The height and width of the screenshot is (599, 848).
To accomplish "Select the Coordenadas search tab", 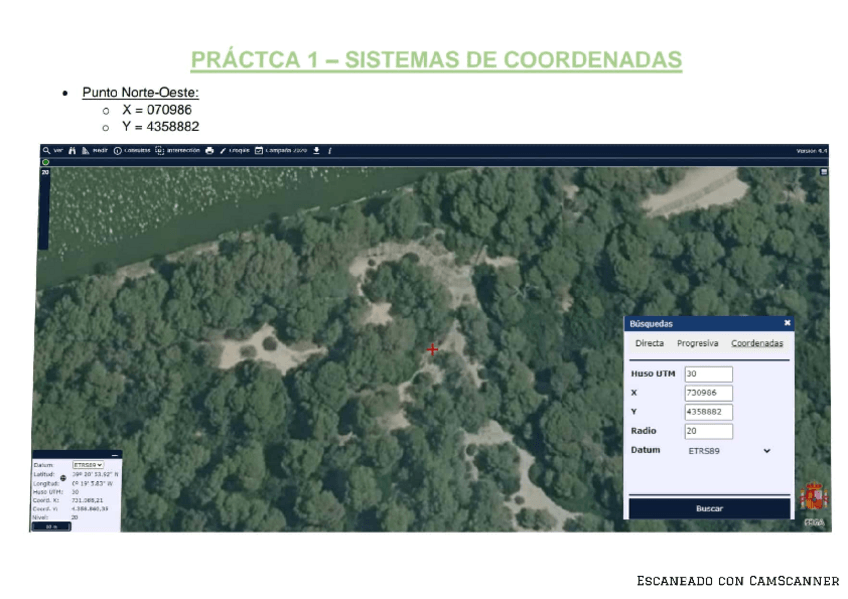I will click(x=756, y=343).
